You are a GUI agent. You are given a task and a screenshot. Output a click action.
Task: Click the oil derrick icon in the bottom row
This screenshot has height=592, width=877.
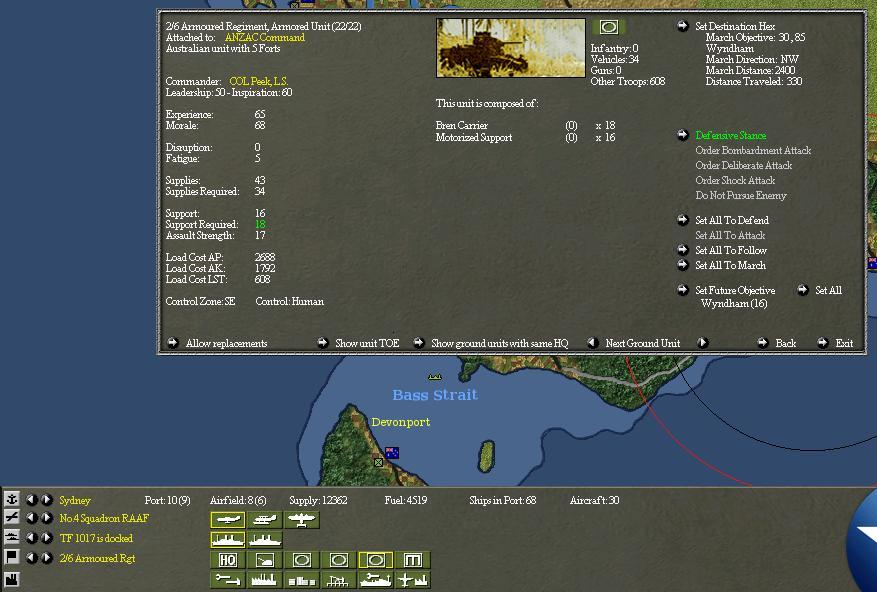pos(338,580)
